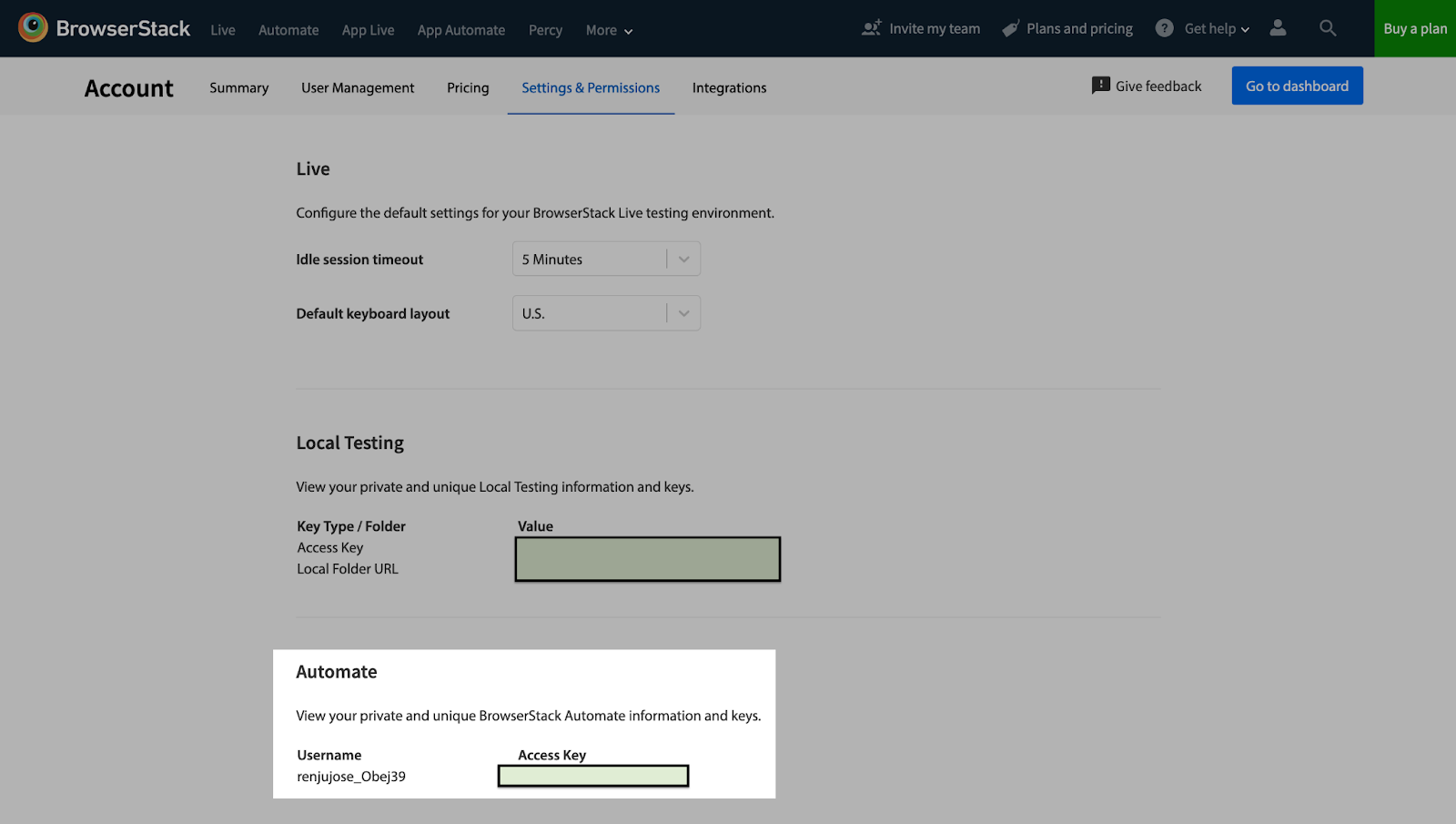Click the Automate section heading

click(337, 672)
